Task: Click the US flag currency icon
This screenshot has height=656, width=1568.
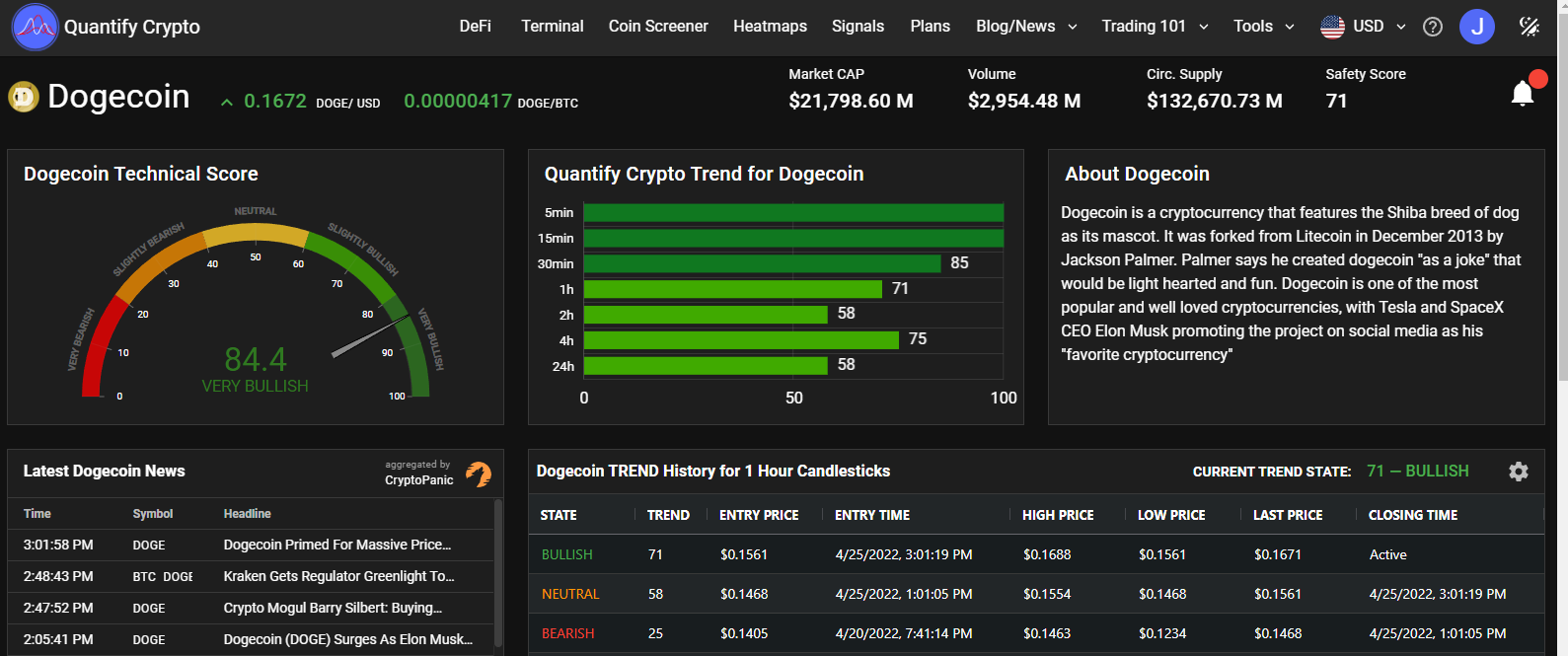Action: point(1332,27)
